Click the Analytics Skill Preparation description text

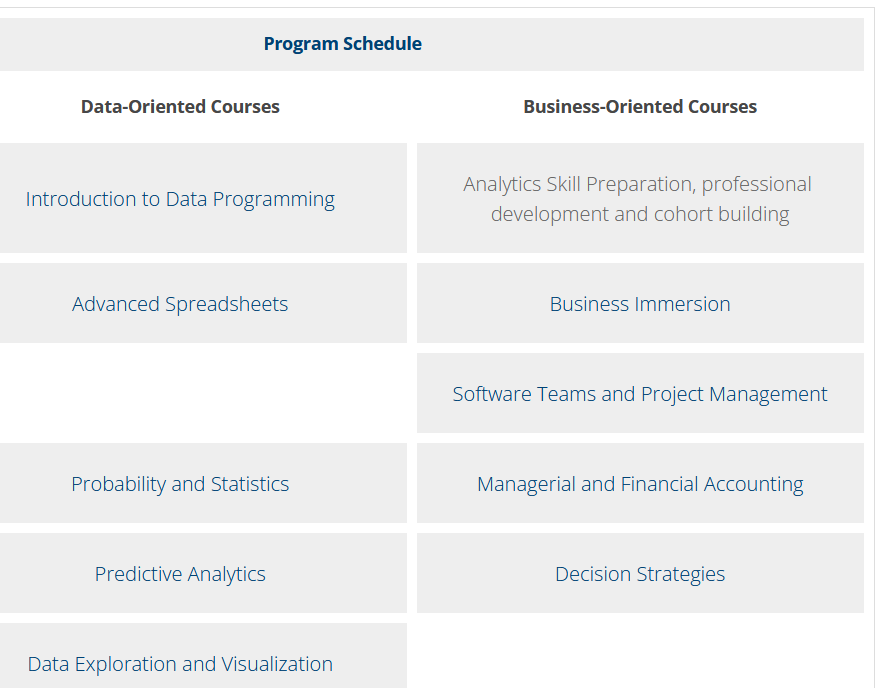tap(638, 199)
